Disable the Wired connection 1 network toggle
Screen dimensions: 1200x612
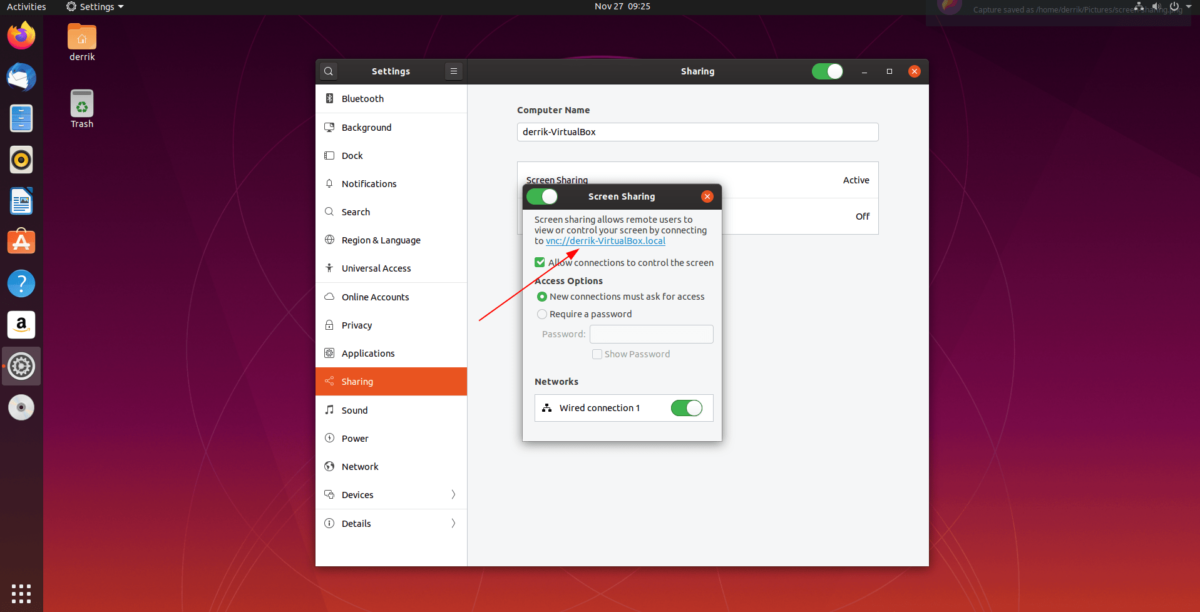[687, 408]
